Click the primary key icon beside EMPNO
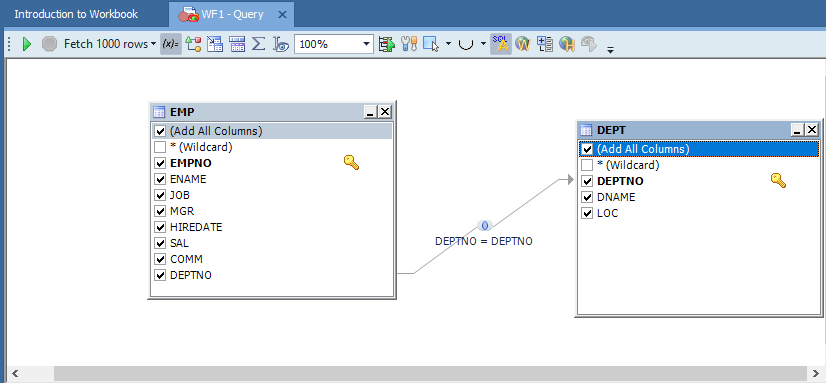 [x=351, y=162]
